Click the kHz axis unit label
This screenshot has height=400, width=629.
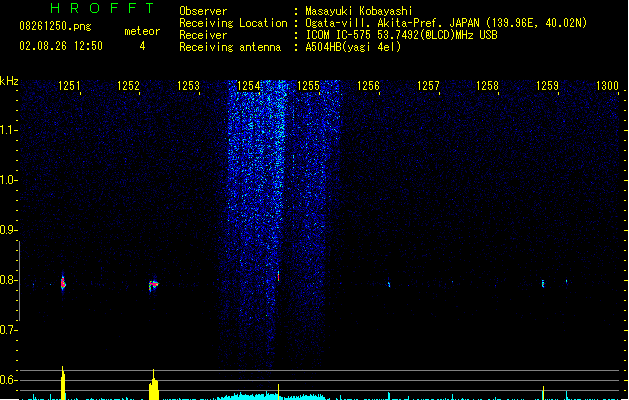tap(9, 81)
